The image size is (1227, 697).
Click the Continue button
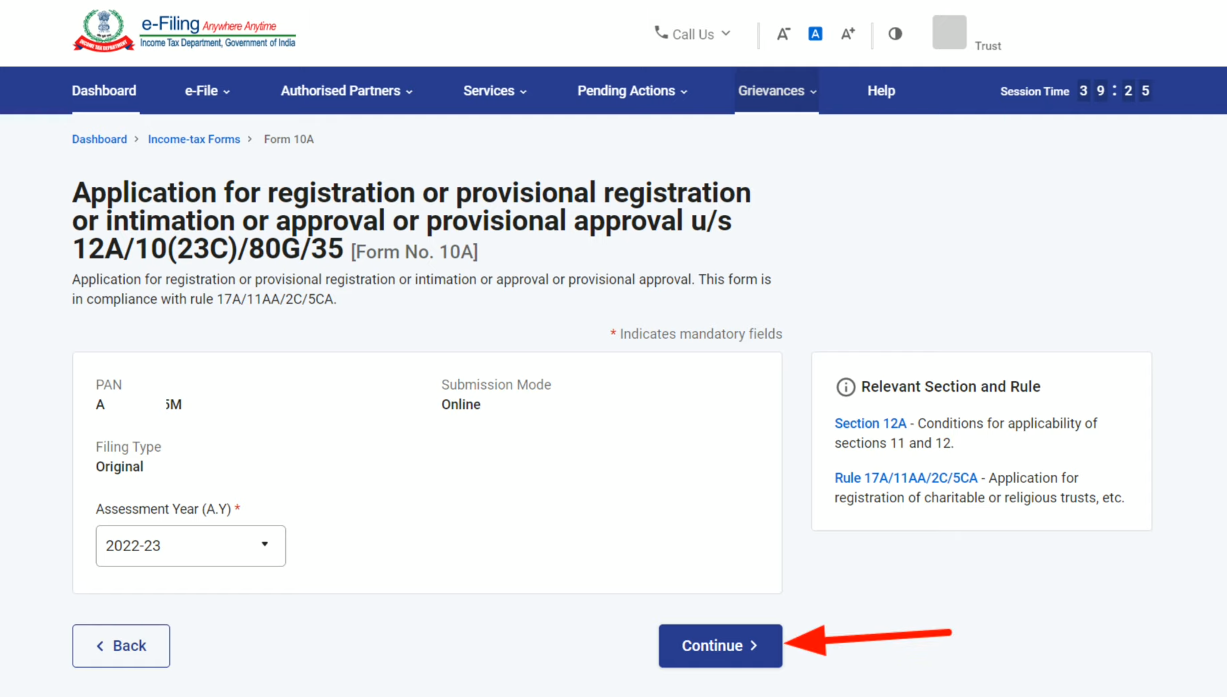pyautogui.click(x=720, y=646)
